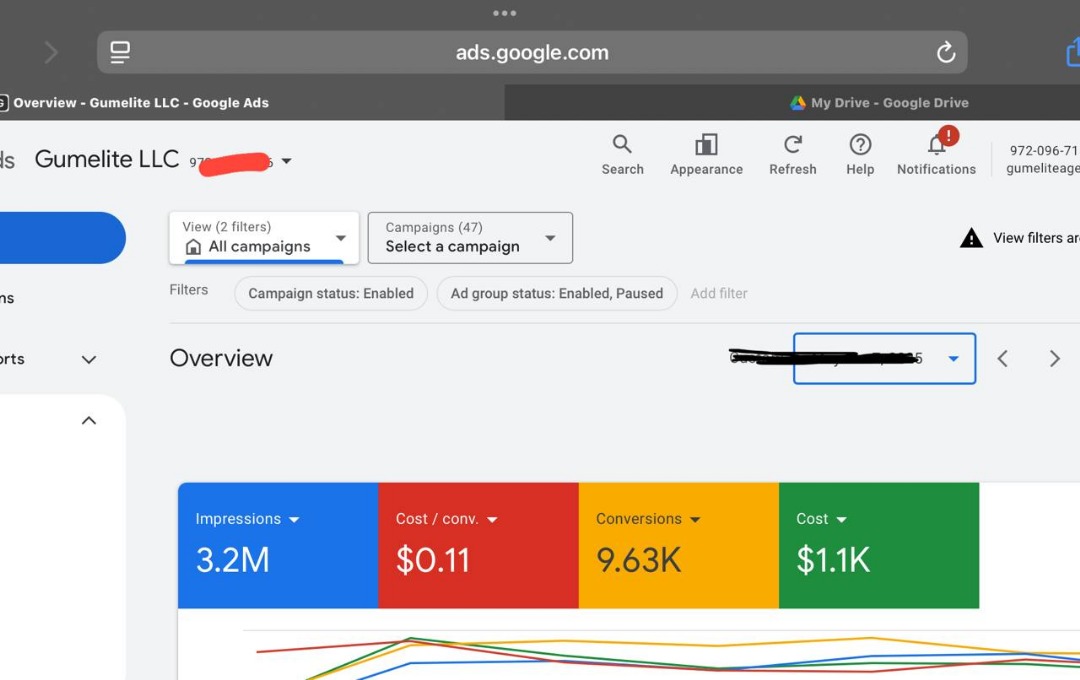This screenshot has height=680, width=1080.
Task: Open the View All campaigns dropdown
Action: click(x=264, y=238)
